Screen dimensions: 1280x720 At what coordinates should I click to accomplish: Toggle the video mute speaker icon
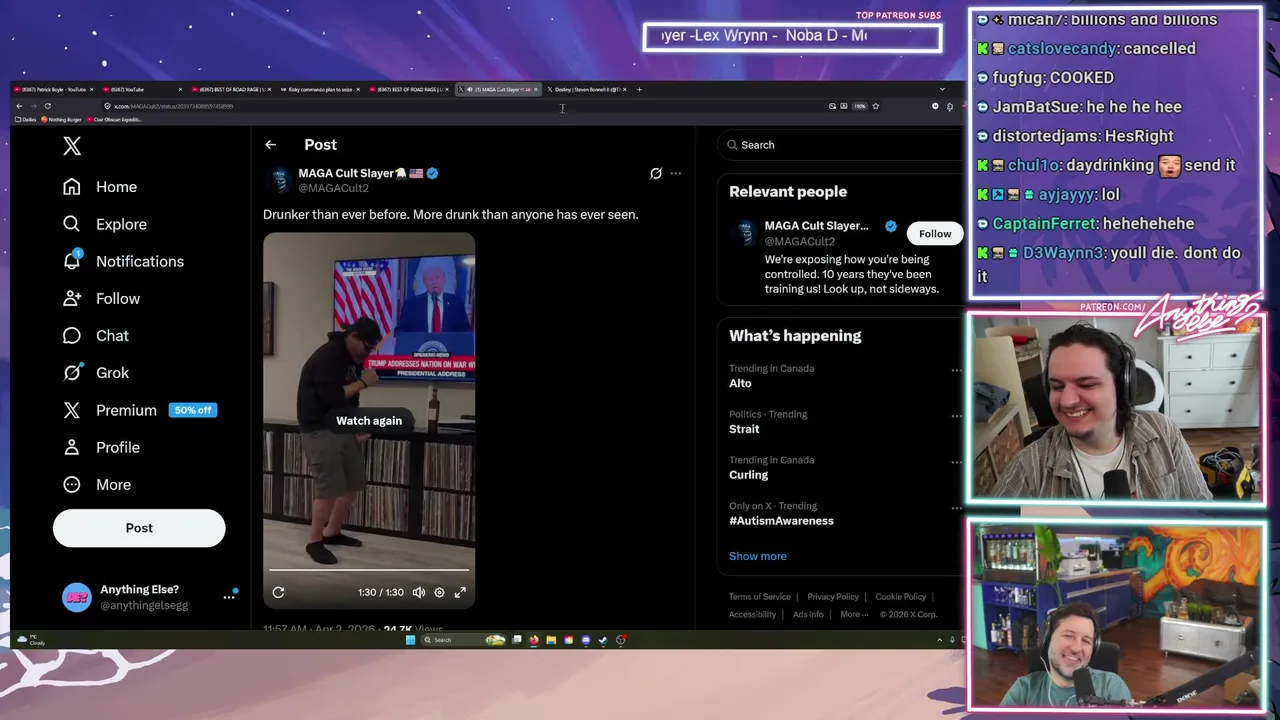[x=419, y=592]
